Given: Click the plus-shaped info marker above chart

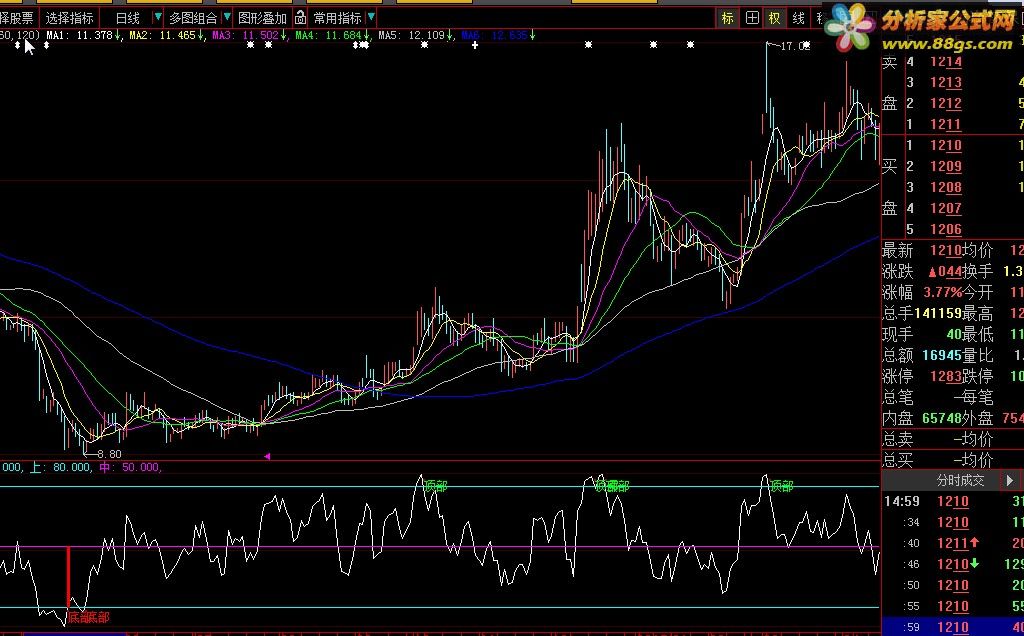Looking at the screenshot, I should (x=475, y=45).
